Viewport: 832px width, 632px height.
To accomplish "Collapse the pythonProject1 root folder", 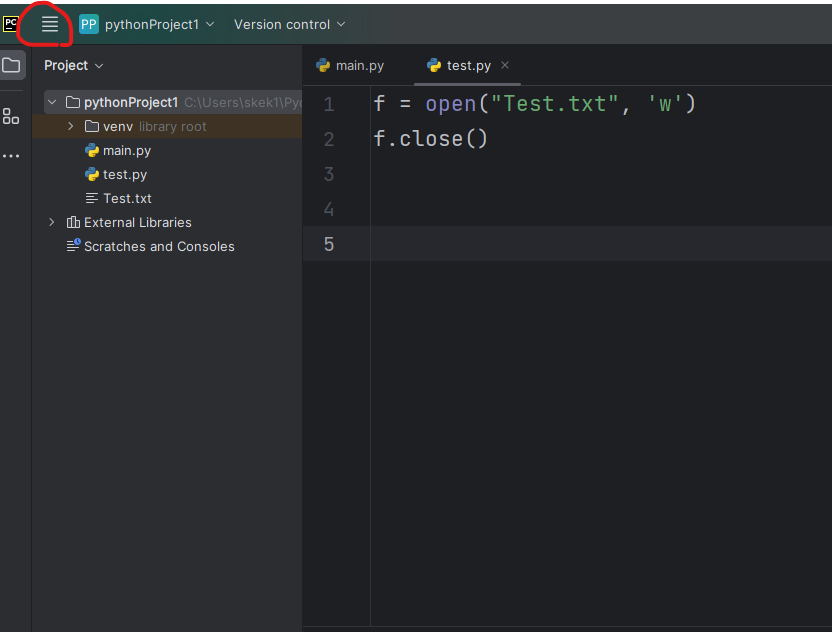I will (x=52, y=102).
